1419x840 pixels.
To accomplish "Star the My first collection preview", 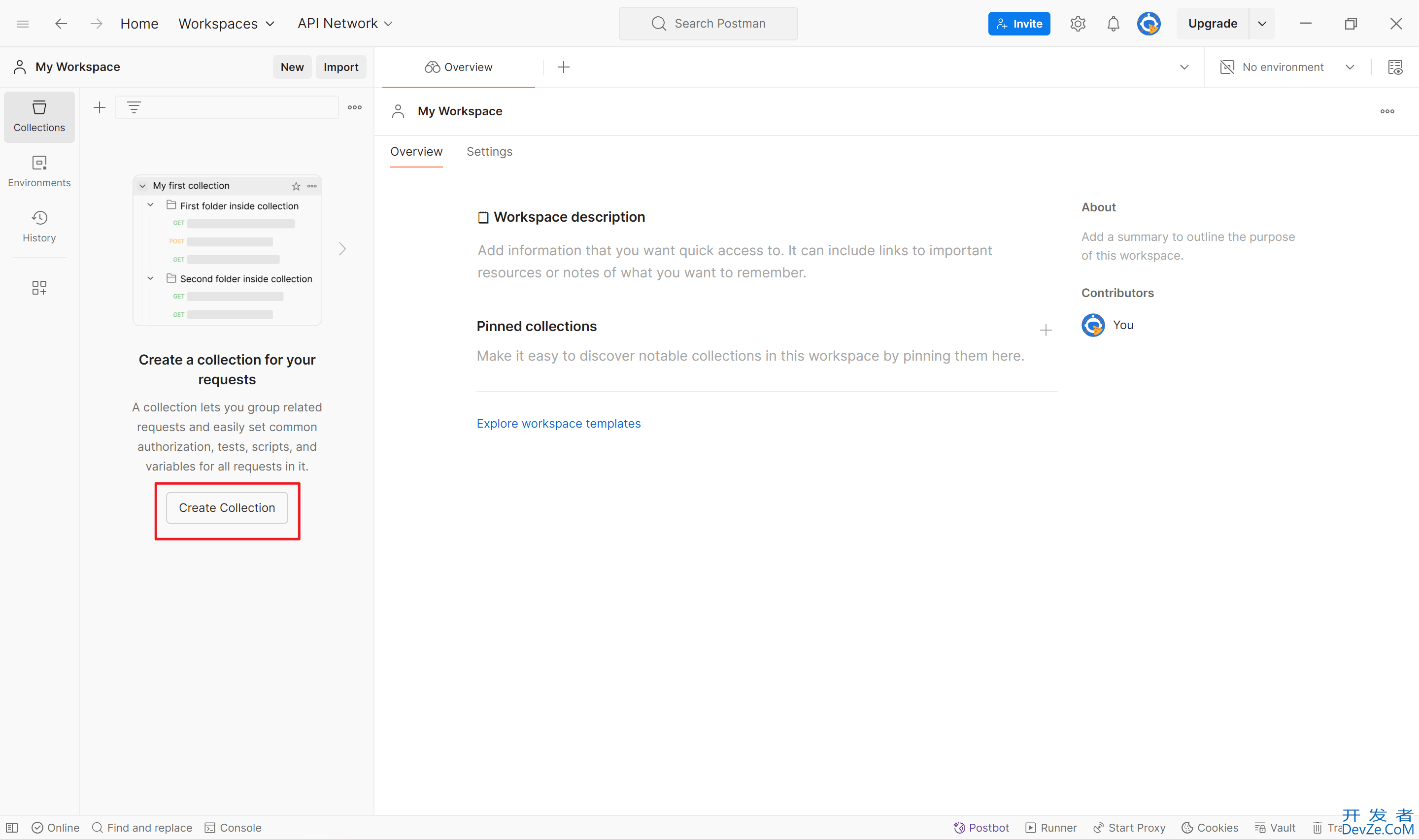I will click(296, 186).
